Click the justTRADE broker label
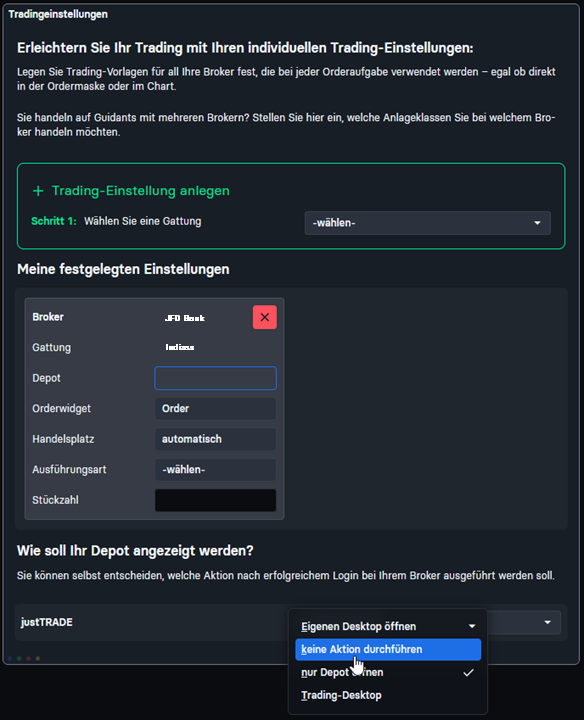The height and width of the screenshot is (720, 584). 47,622
